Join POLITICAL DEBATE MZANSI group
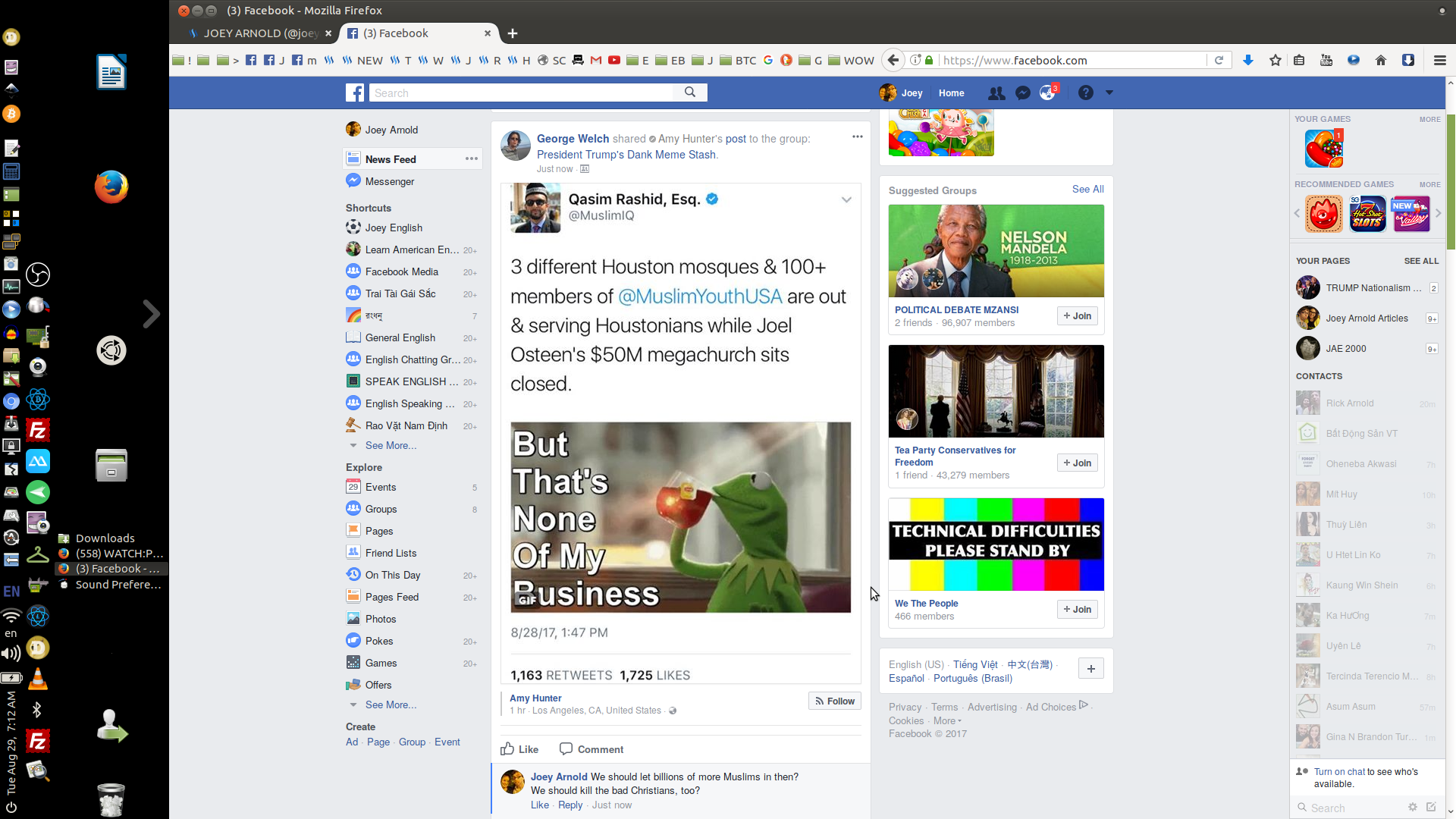This screenshot has width=1456, height=819. (1078, 316)
